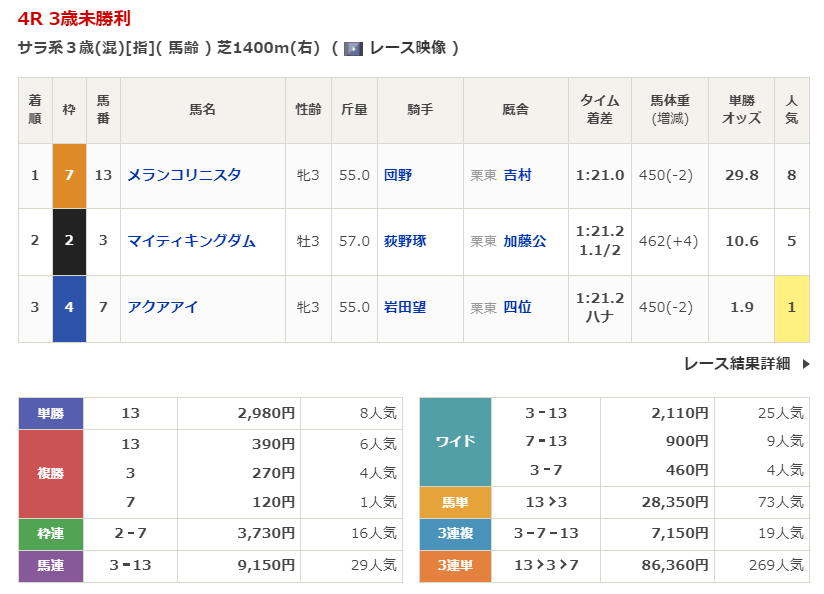View jockey 荻野琢's profile

tap(405, 241)
